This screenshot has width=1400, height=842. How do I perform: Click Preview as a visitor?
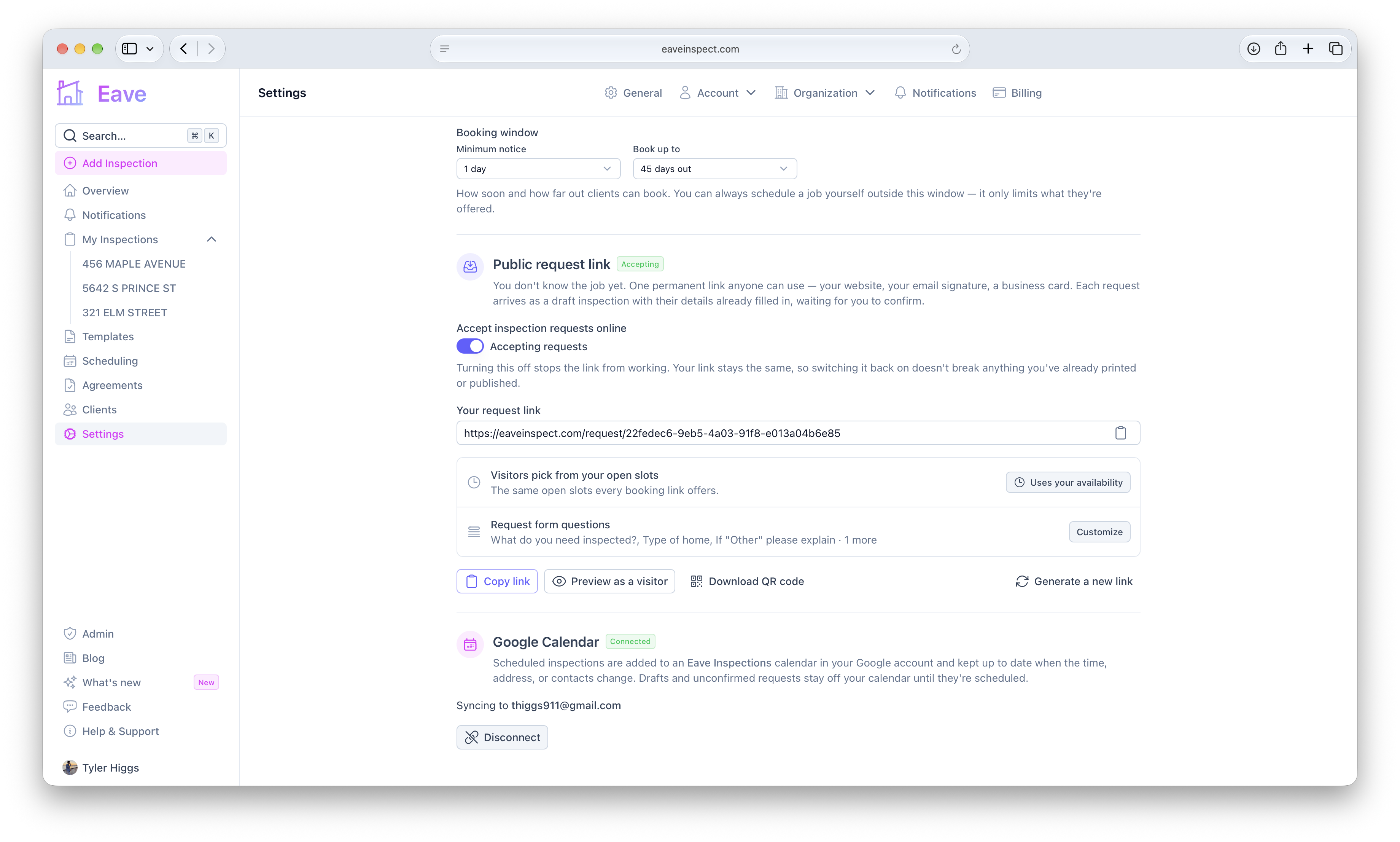point(609,581)
